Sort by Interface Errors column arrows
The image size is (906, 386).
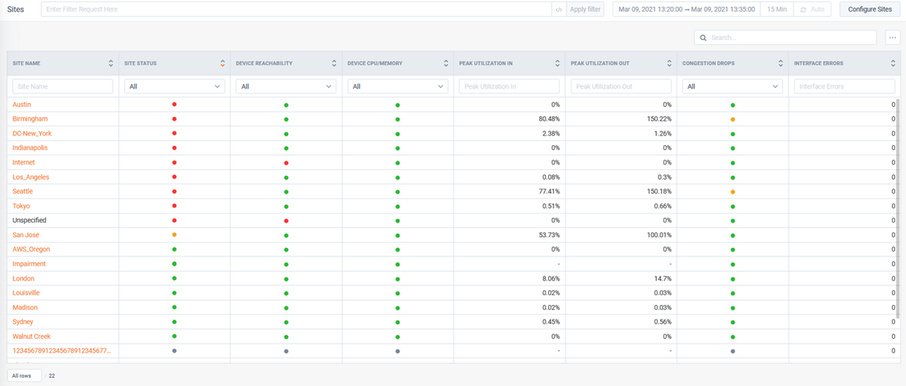[x=893, y=64]
